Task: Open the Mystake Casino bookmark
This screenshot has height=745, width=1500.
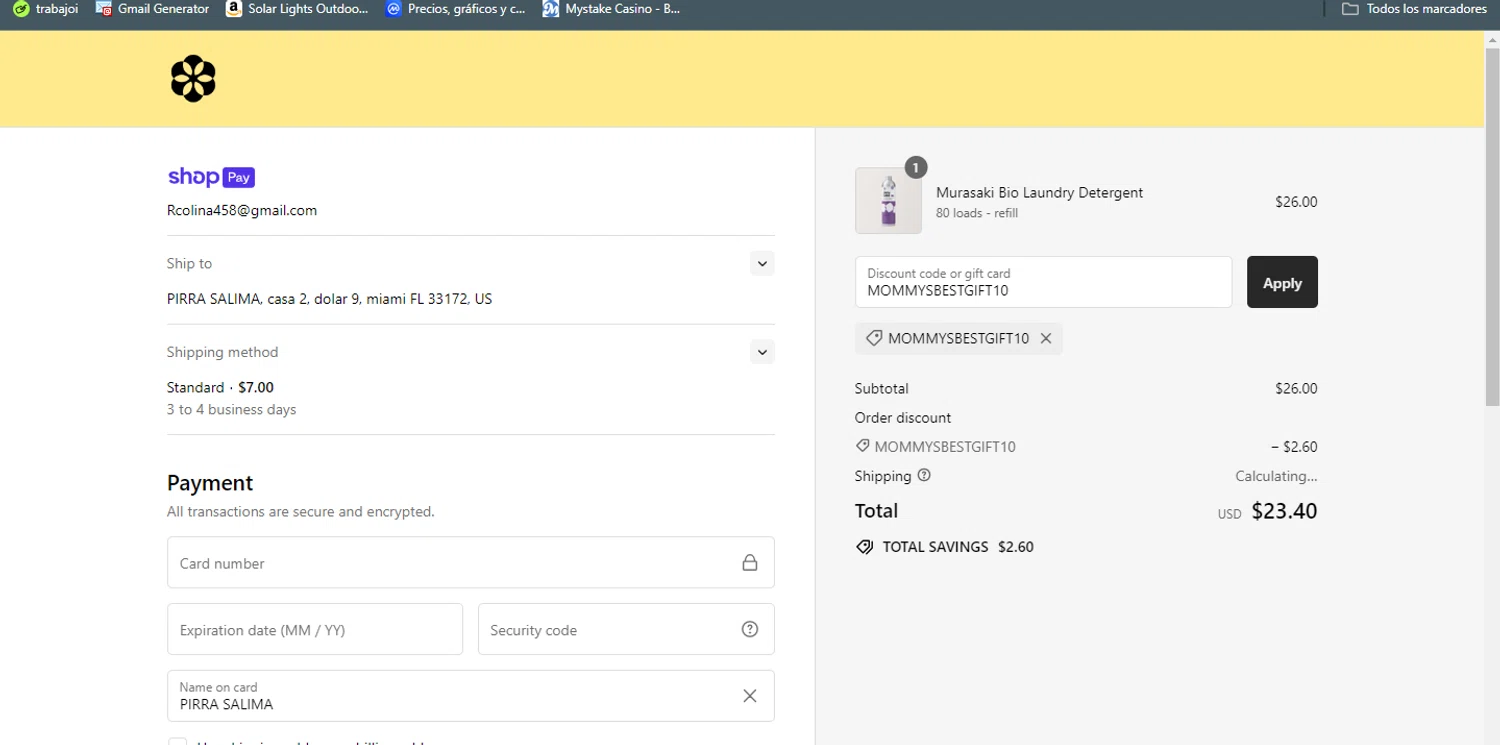Action: pos(611,9)
